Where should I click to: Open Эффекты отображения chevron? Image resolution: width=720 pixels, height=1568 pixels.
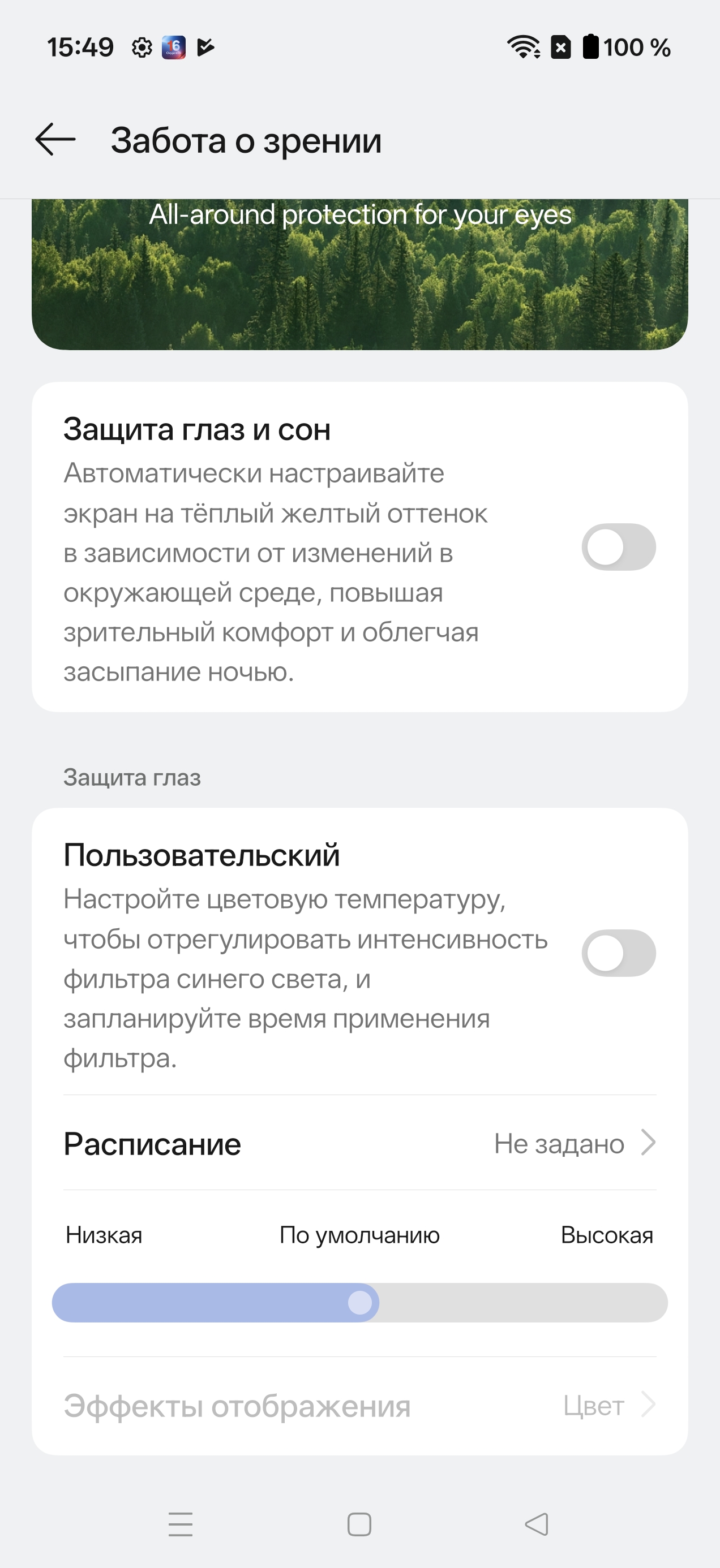pos(649,1405)
